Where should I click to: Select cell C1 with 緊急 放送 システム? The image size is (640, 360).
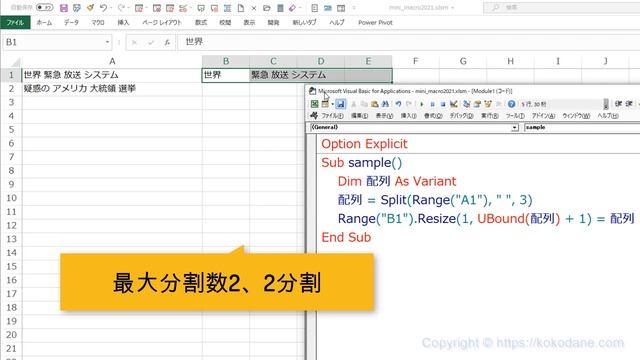pos(273,75)
